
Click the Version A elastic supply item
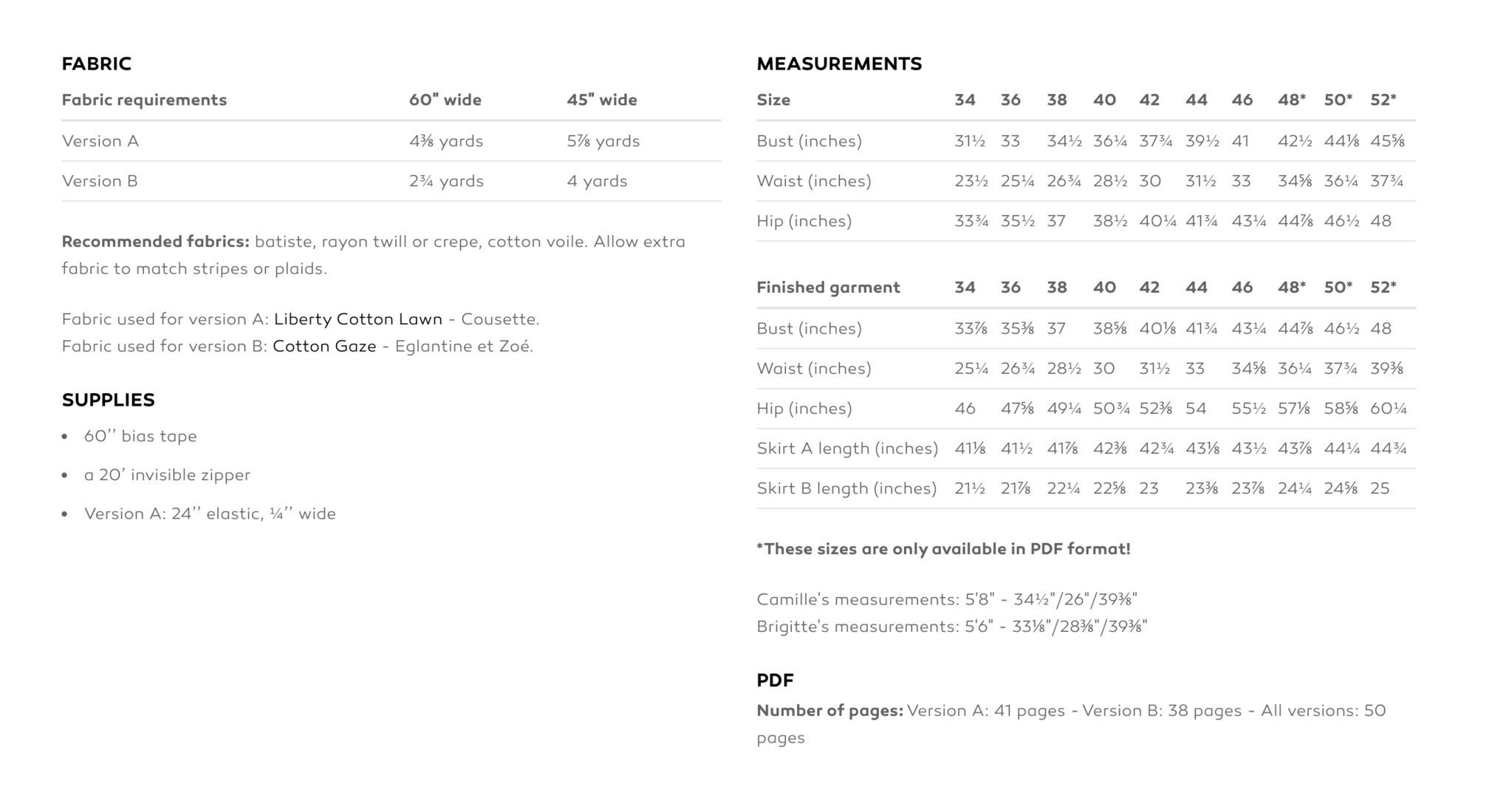(x=210, y=514)
